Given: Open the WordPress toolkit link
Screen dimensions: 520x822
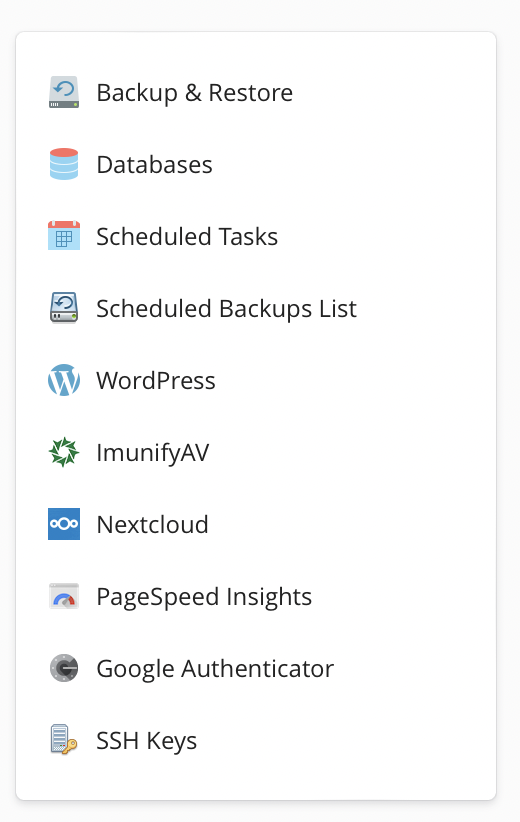Looking at the screenshot, I should (x=156, y=381).
